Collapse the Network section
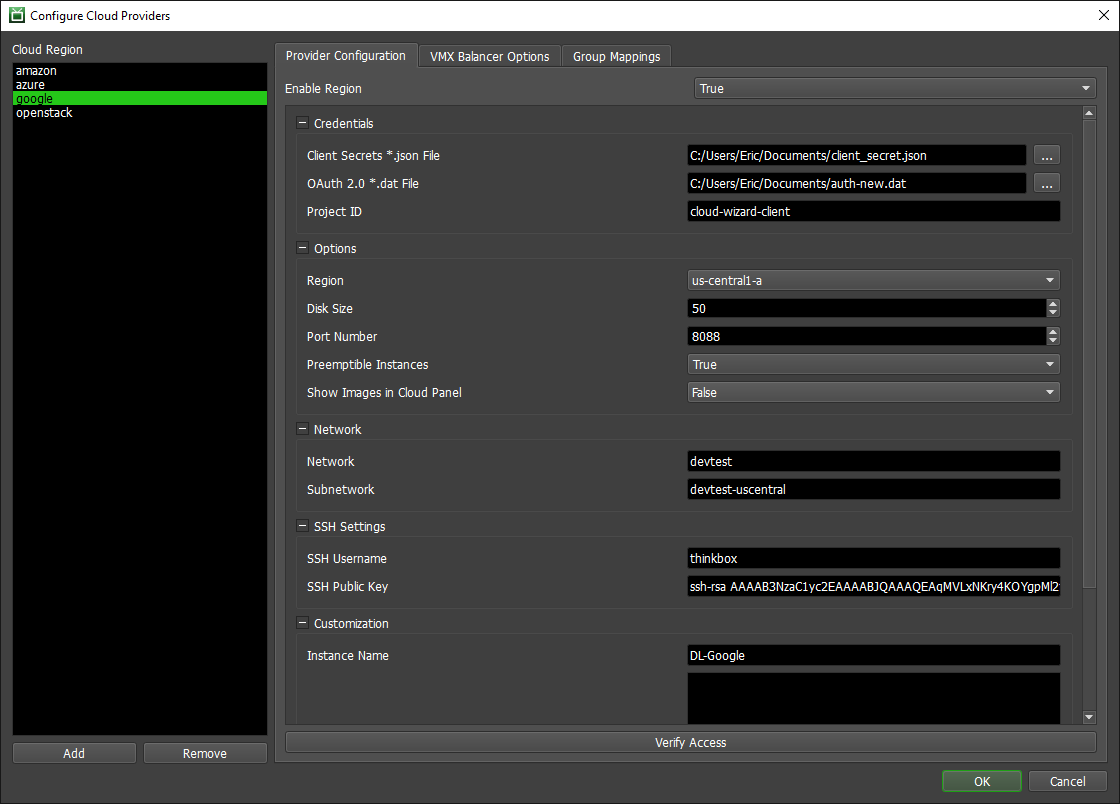The height and width of the screenshot is (804, 1120). pos(302,429)
